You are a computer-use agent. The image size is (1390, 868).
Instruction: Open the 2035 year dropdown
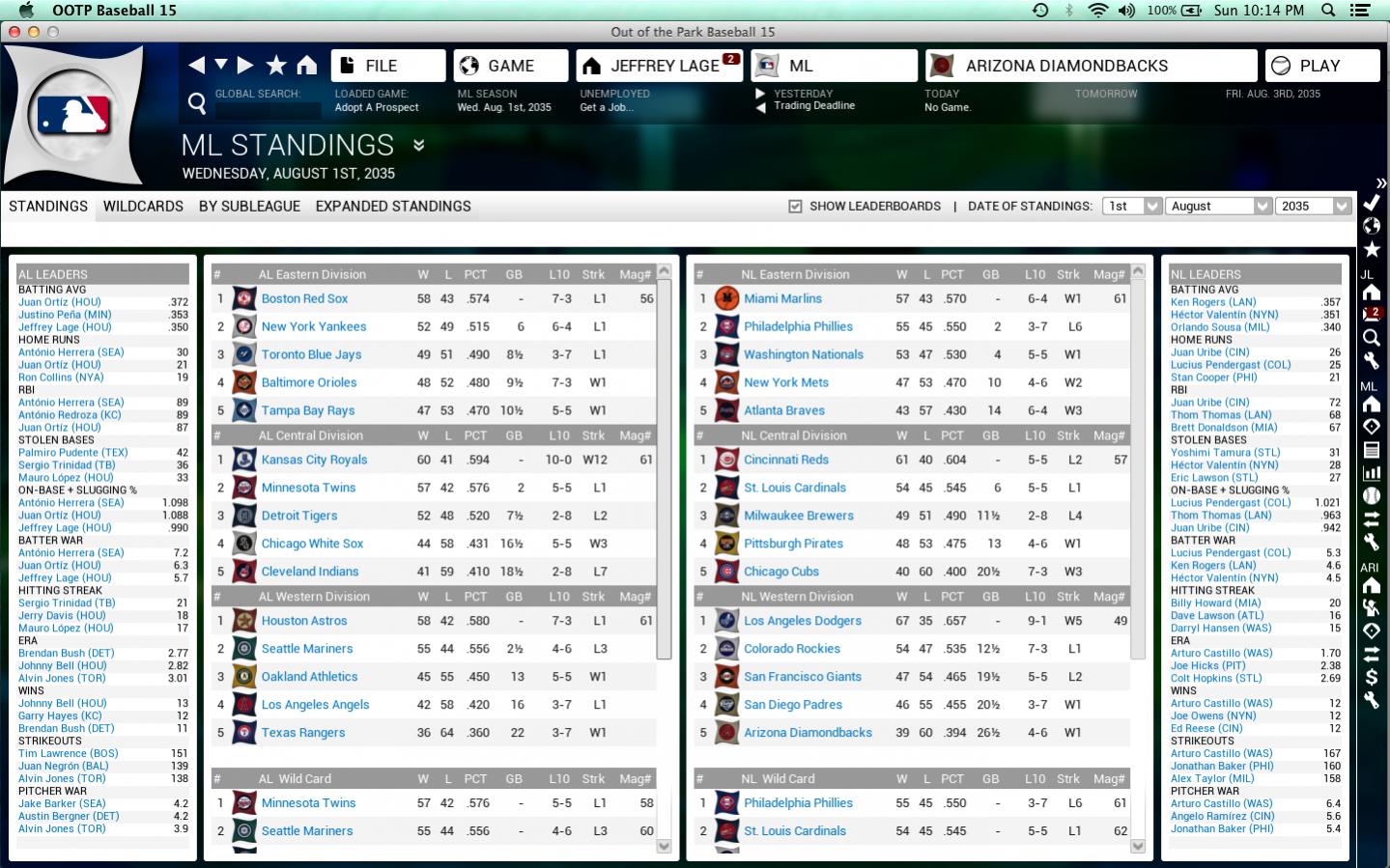(1313, 207)
